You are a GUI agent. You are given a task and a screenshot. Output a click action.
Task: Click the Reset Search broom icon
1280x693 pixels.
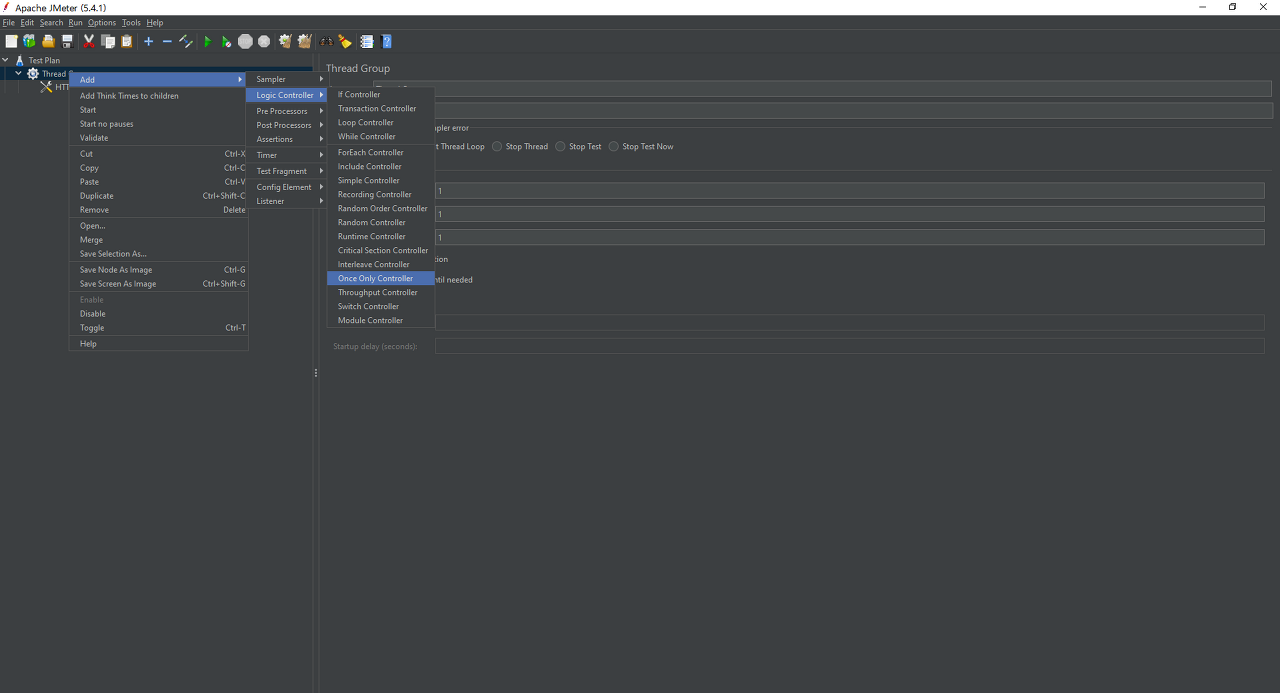tap(345, 41)
